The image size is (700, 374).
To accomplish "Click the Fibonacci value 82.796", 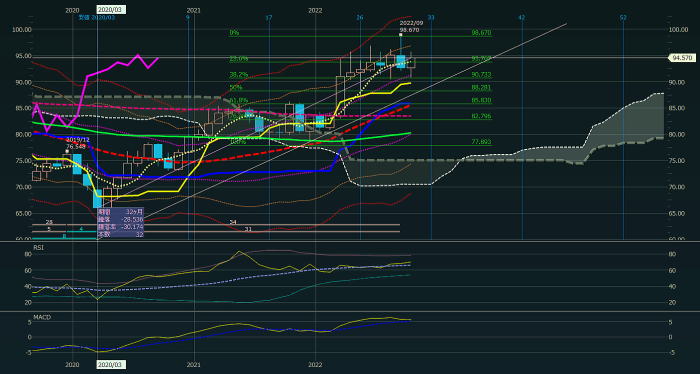I will 481,116.
